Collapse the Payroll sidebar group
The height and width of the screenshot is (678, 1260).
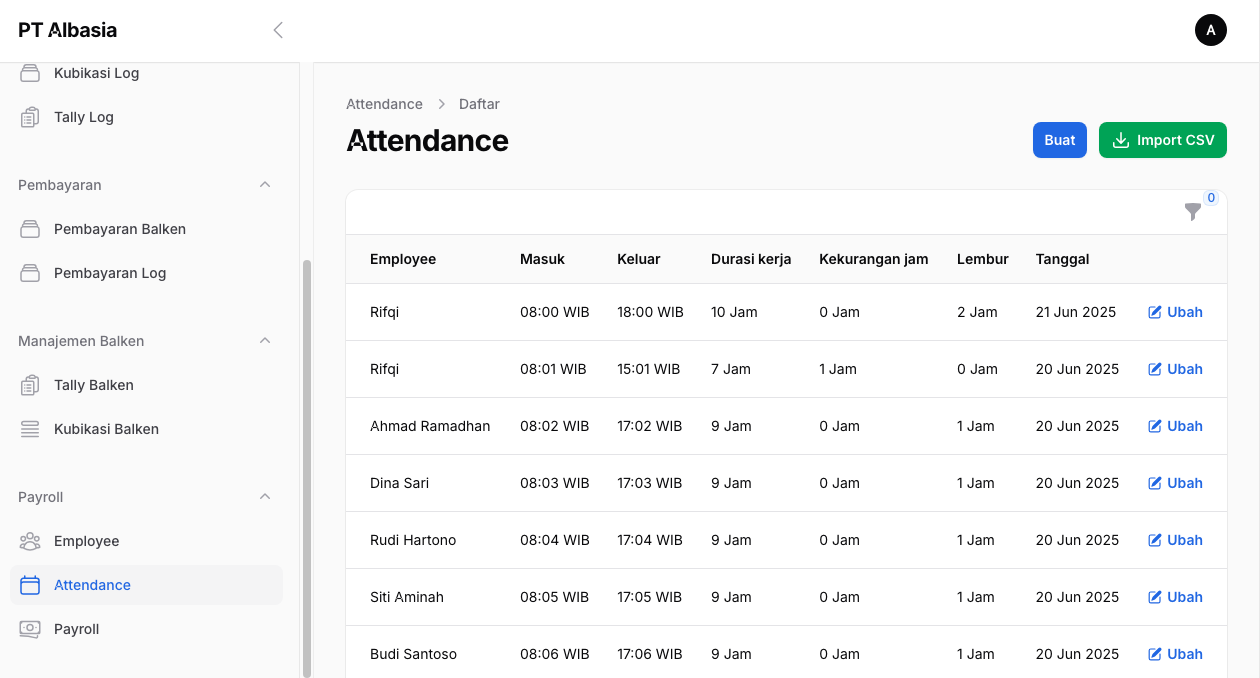[x=265, y=497]
